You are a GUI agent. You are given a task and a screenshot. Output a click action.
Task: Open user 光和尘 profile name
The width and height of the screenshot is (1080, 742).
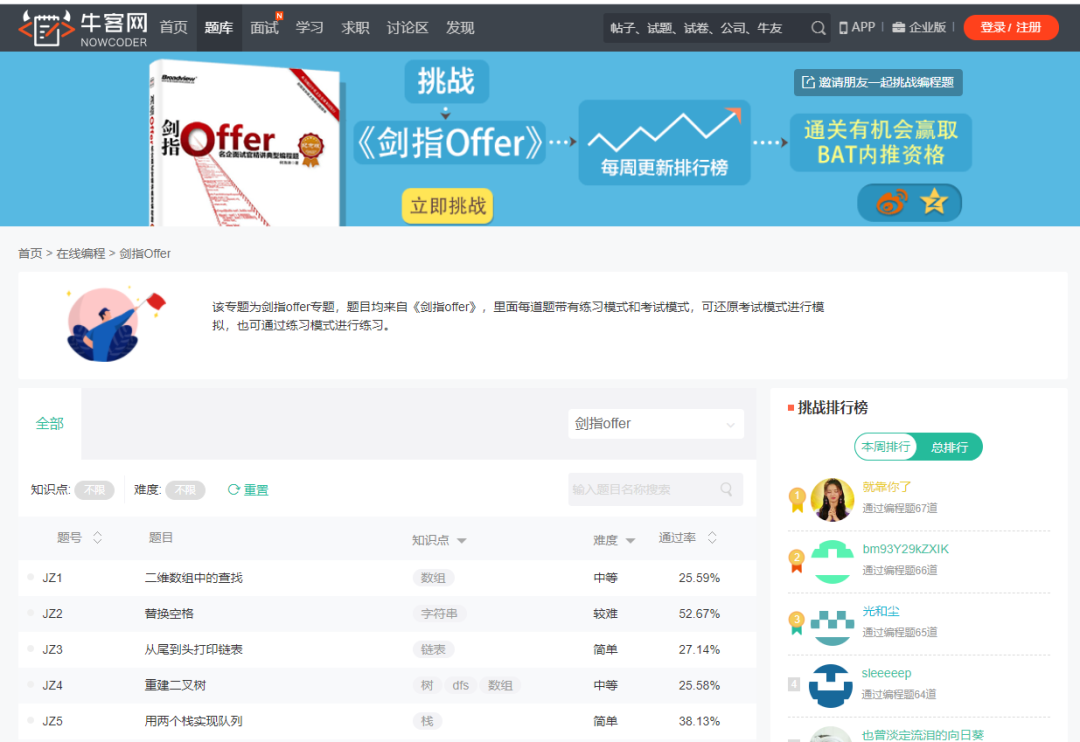point(881,611)
